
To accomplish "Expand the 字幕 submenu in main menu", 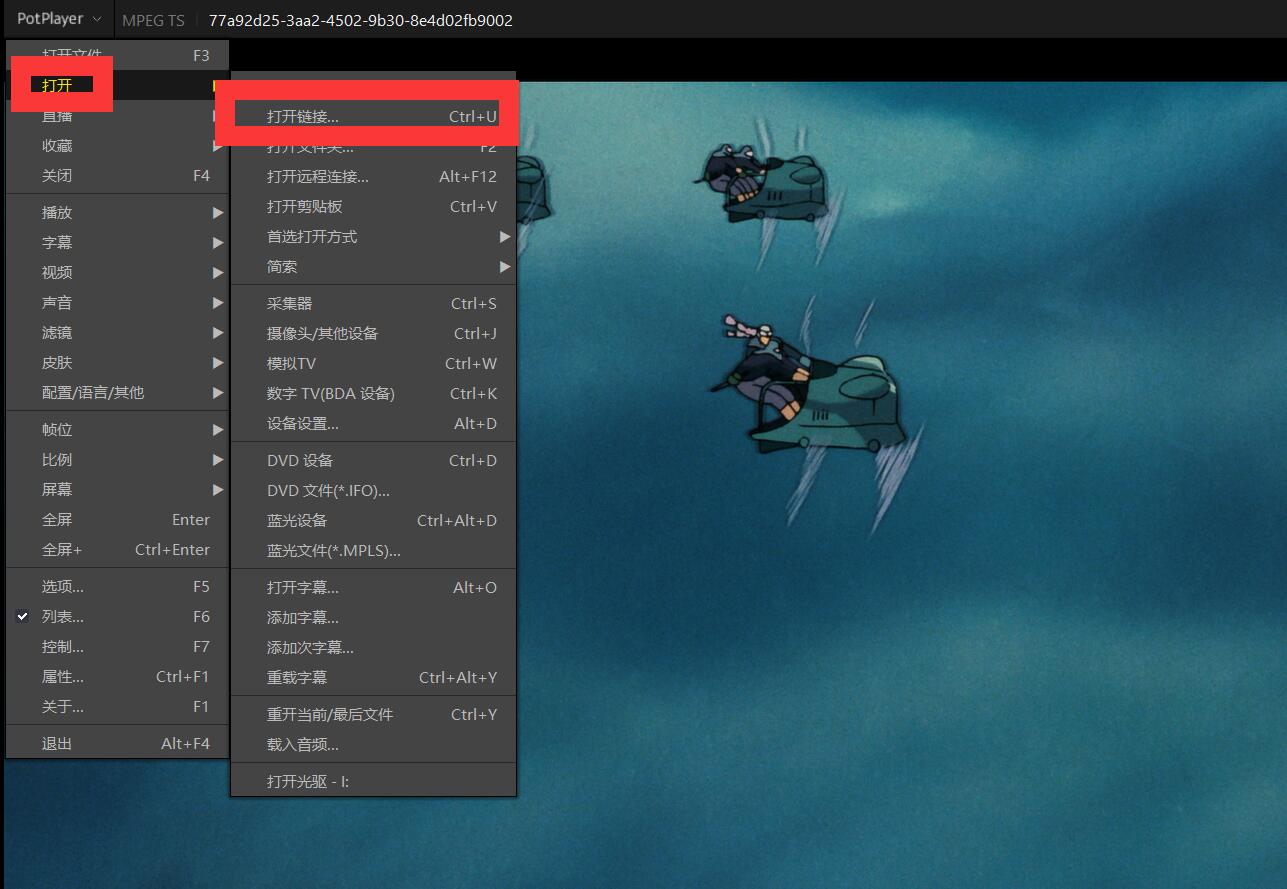I will [x=118, y=243].
